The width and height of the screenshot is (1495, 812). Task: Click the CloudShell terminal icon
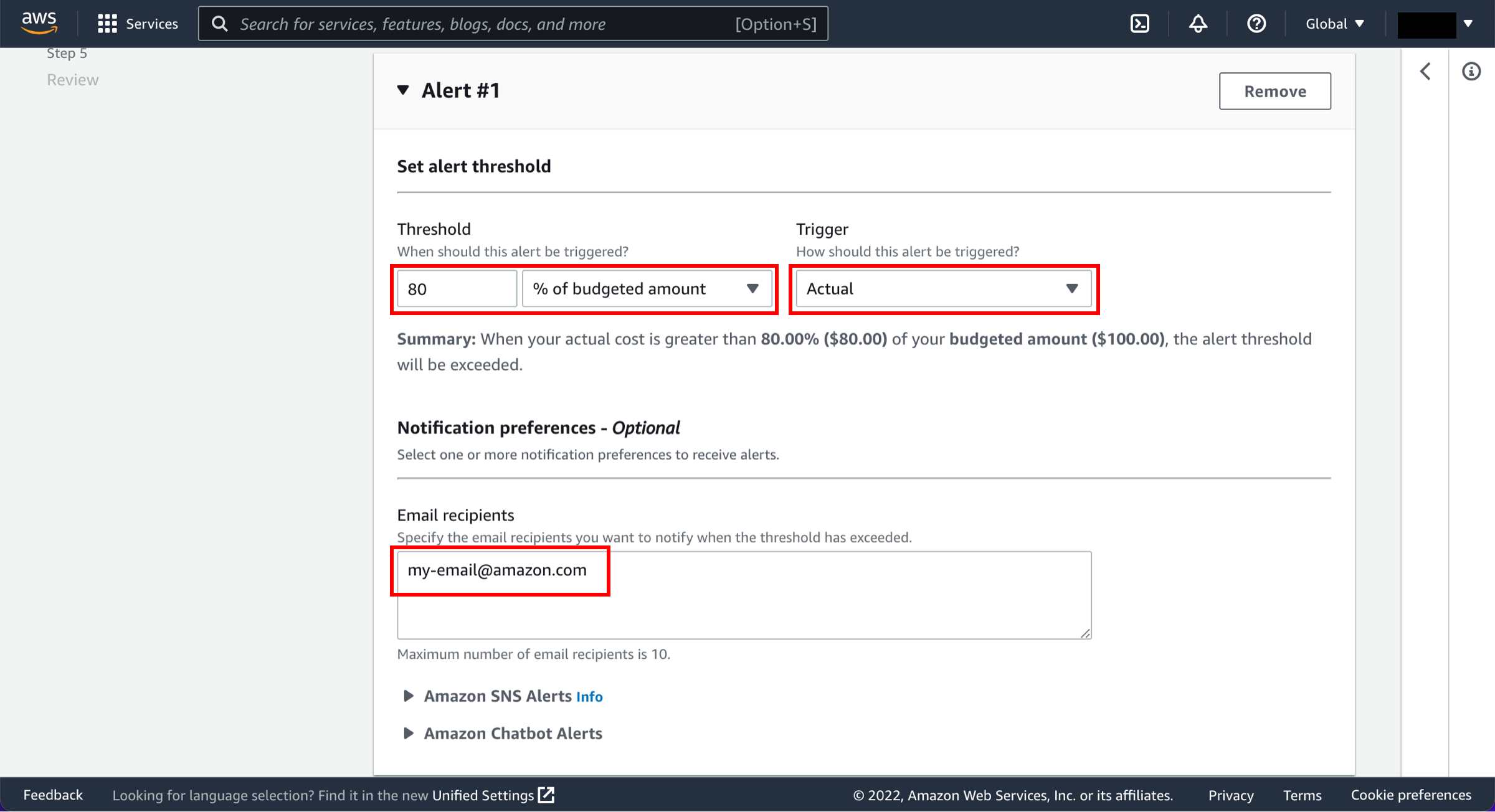pos(1140,23)
